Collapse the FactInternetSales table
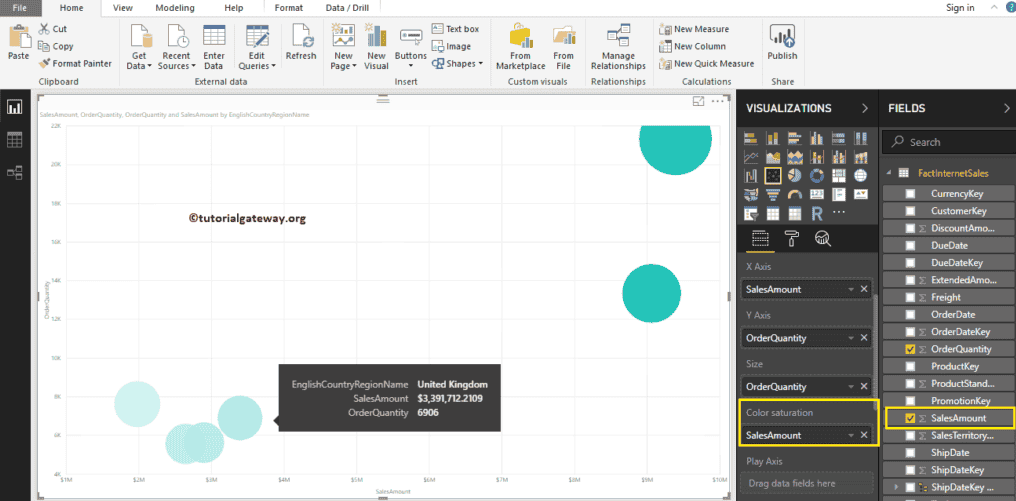Viewport: 1016px width, 501px height. pos(889,173)
